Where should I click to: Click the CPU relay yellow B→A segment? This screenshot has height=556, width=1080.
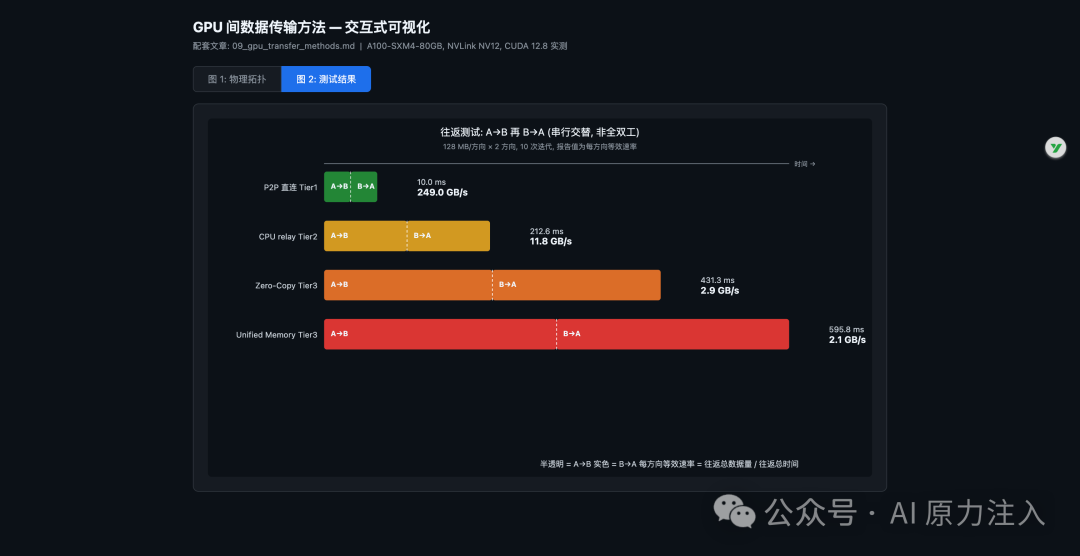tap(448, 236)
